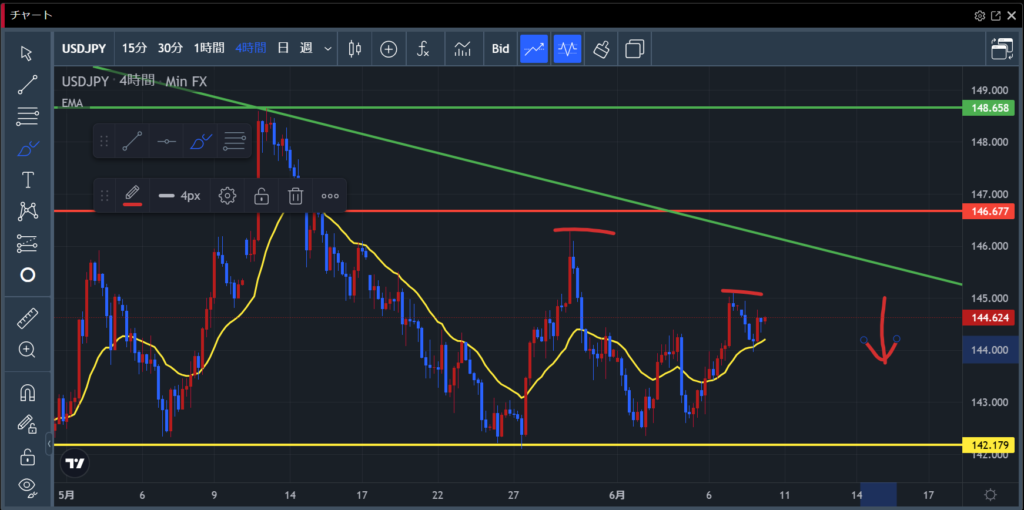Click the paintbrush clear-drawings icon
This screenshot has height=510, width=1024.
click(601, 49)
